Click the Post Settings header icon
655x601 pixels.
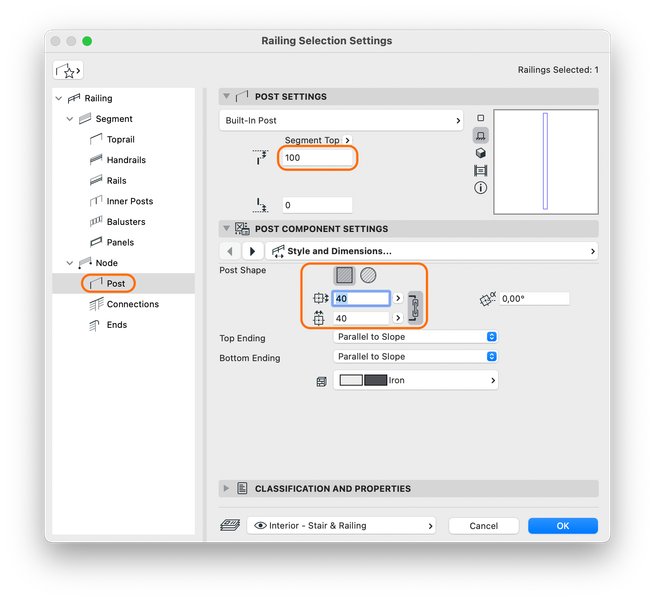point(242,96)
